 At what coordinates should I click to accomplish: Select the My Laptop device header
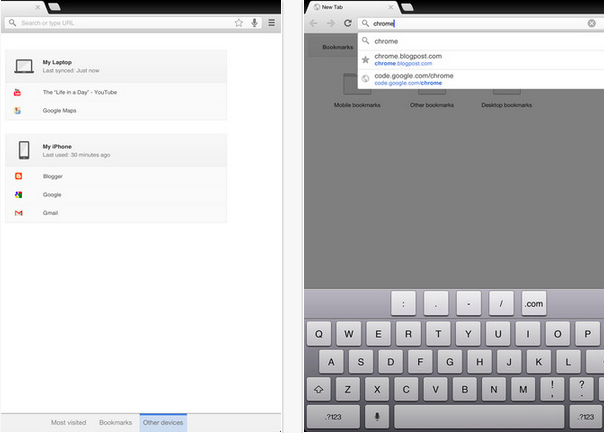coord(116,66)
